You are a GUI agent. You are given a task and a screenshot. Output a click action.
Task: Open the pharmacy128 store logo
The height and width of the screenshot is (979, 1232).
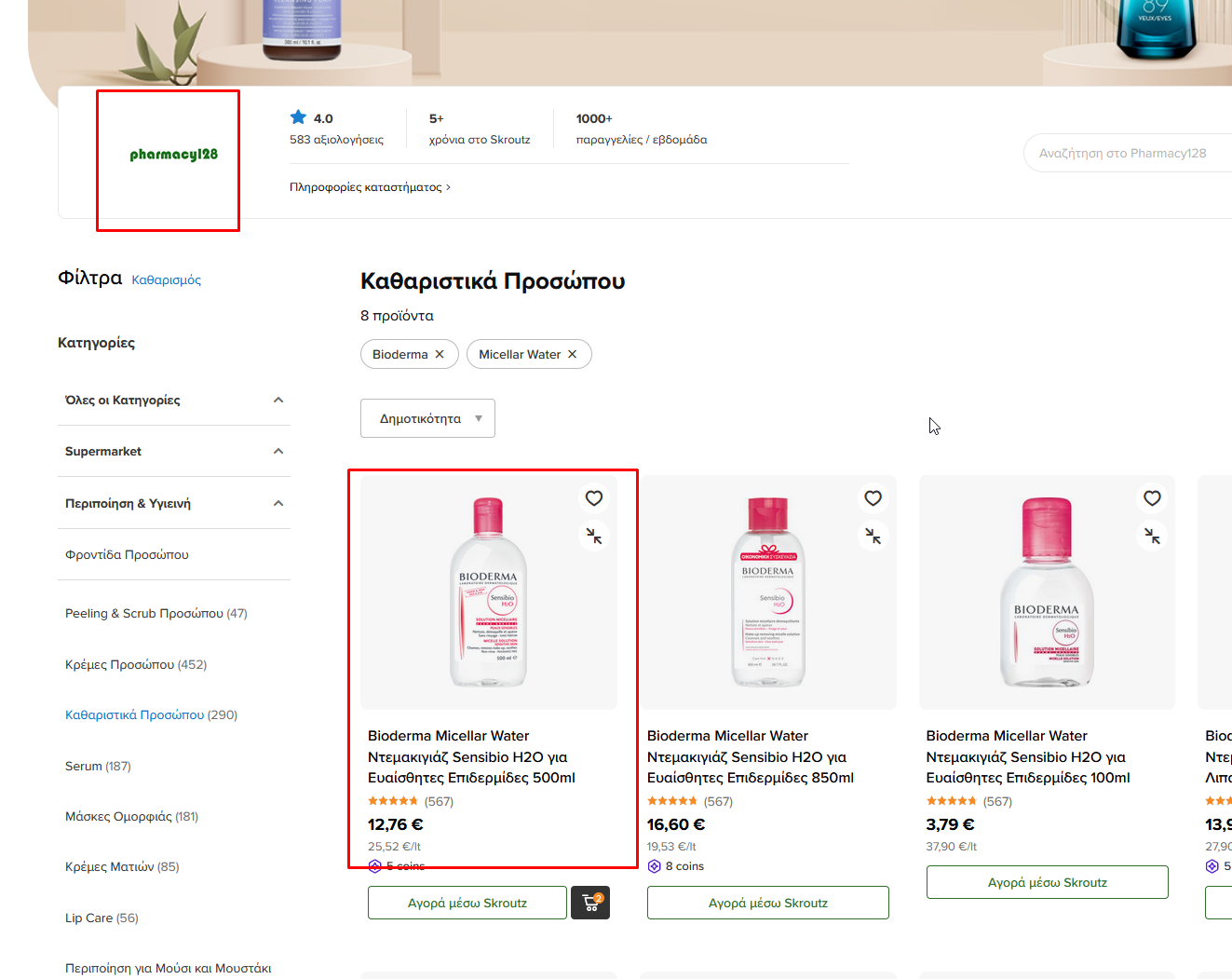(173, 155)
